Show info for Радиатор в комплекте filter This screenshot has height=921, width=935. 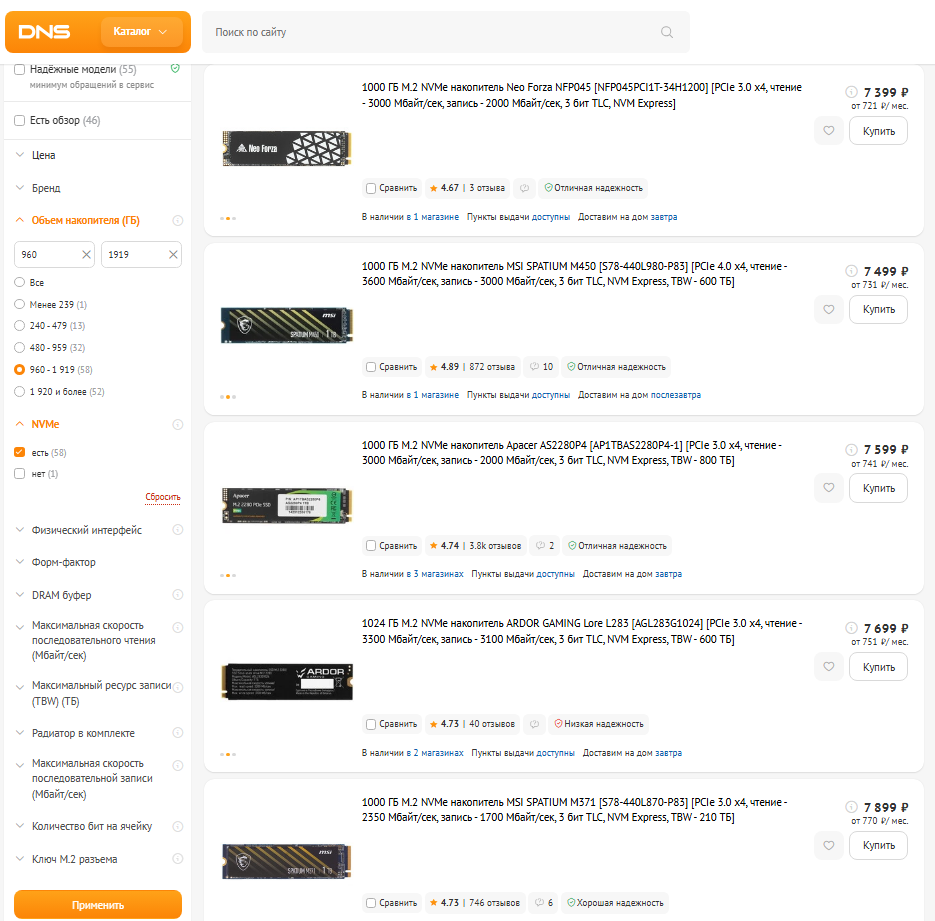(178, 733)
